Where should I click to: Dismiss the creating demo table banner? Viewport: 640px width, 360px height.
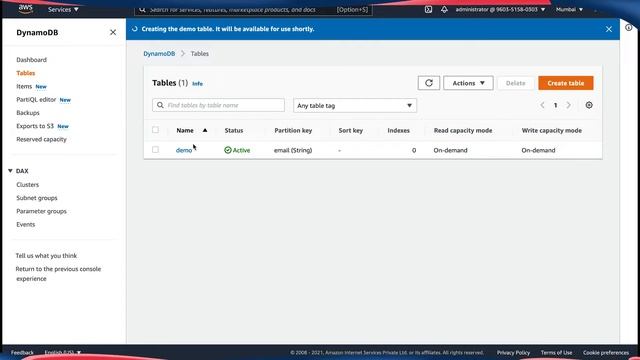pos(609,29)
